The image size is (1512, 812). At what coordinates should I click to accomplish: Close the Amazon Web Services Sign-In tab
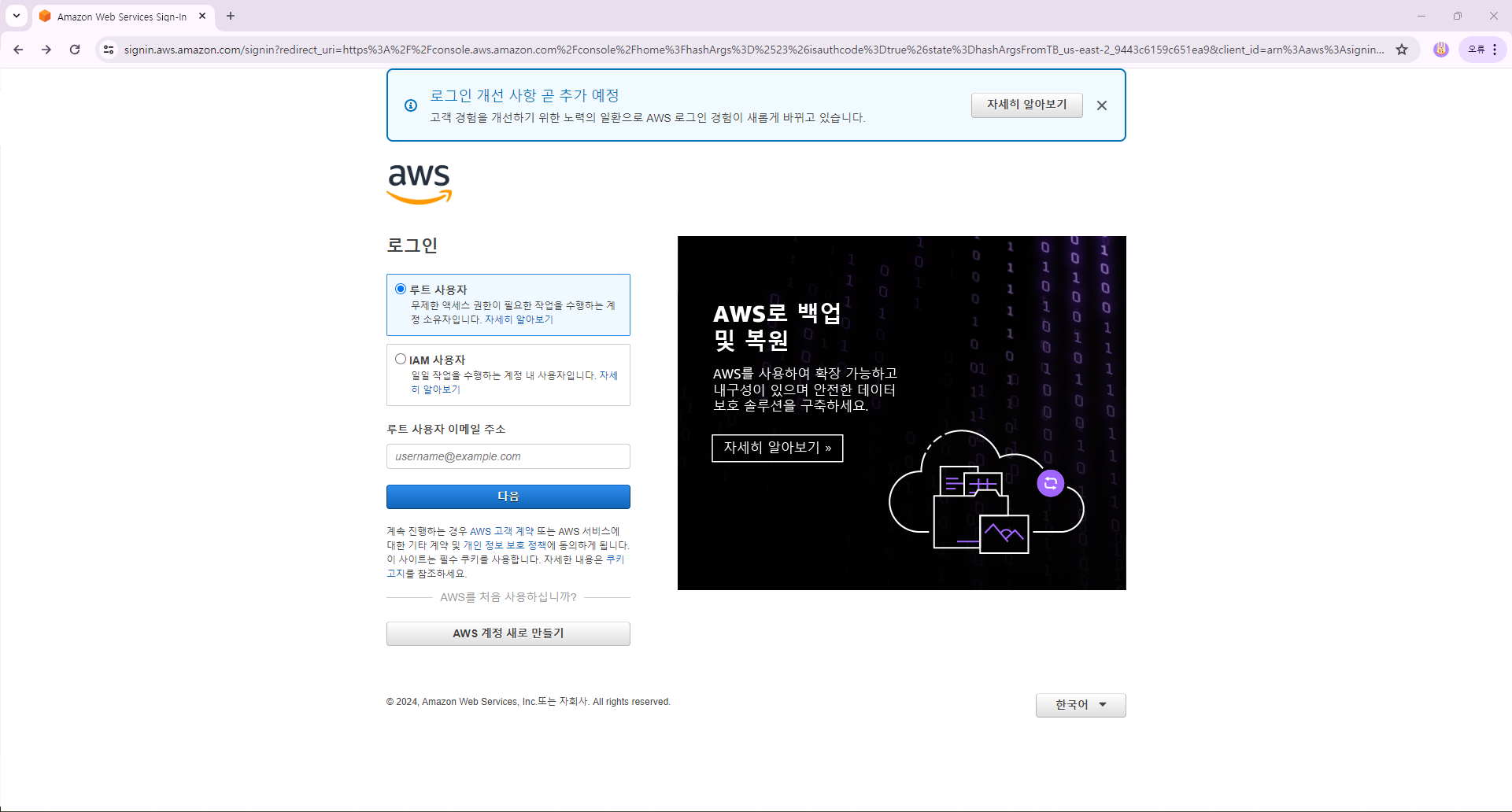coord(202,16)
